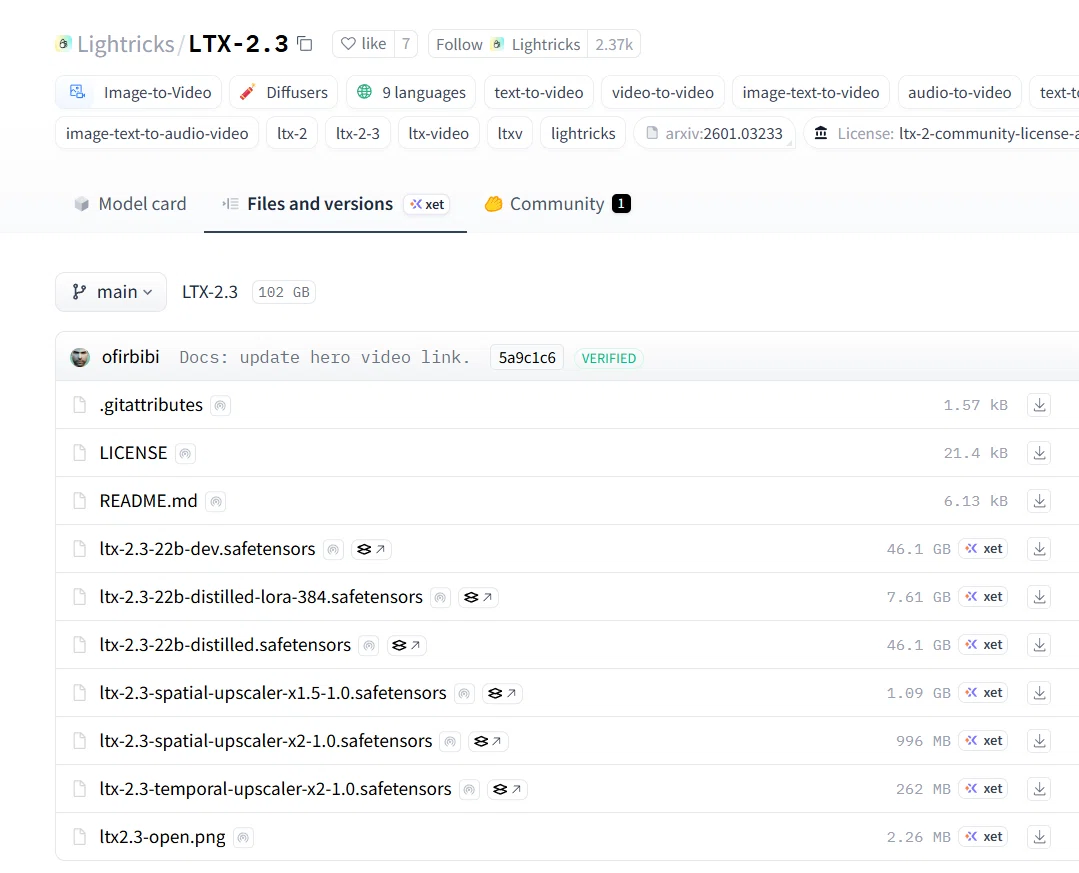The image size is (1079, 873).
Task: Open ltx-2.3-22b-distilled-lora-384.safetensors file
Action: 261,597
